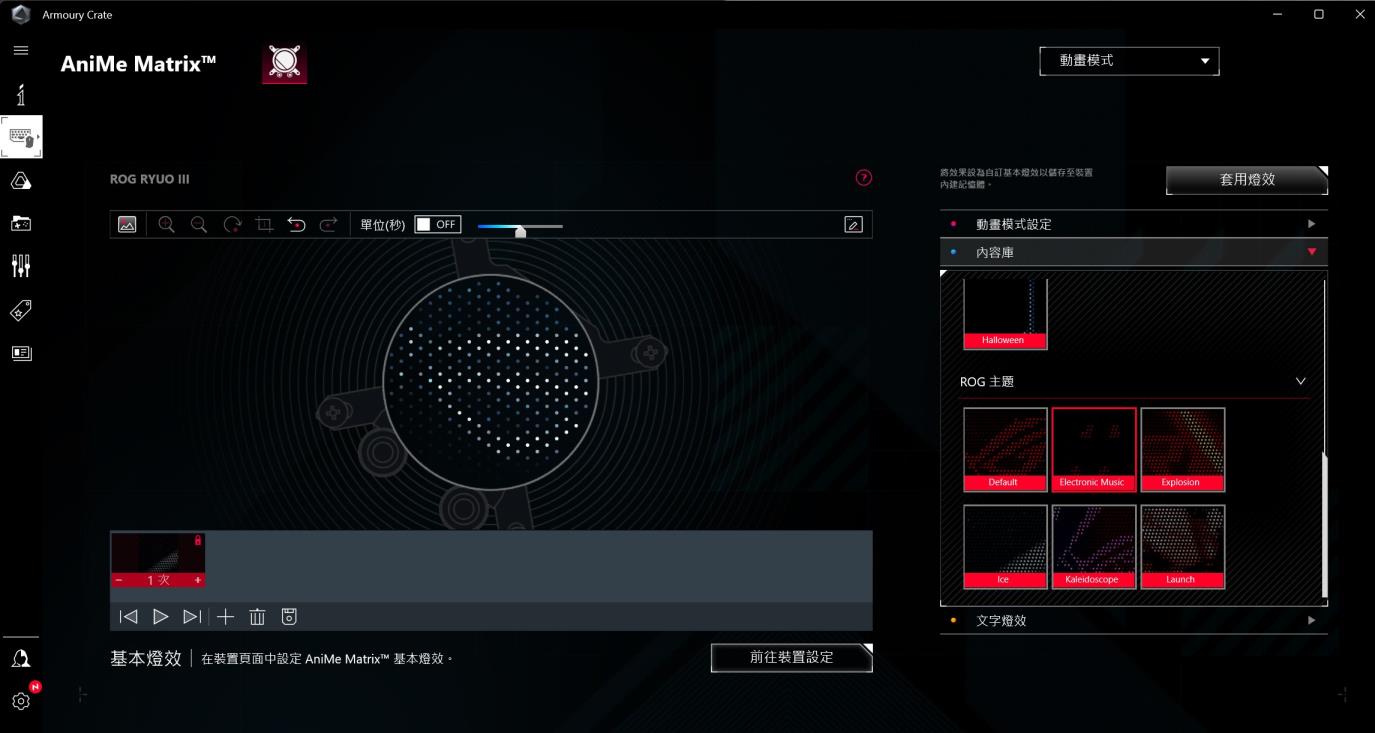This screenshot has height=733, width=1375.
Task: Collapse the 內容庫 section
Action: (x=1134, y=252)
